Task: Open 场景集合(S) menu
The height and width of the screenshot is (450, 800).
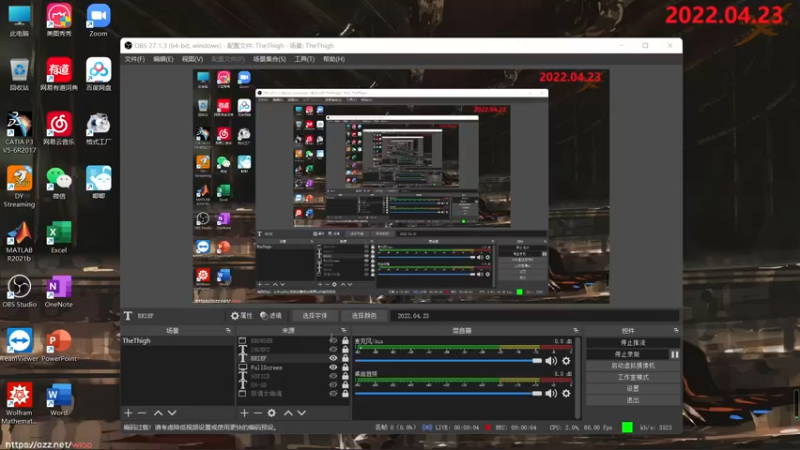Action: [269, 59]
